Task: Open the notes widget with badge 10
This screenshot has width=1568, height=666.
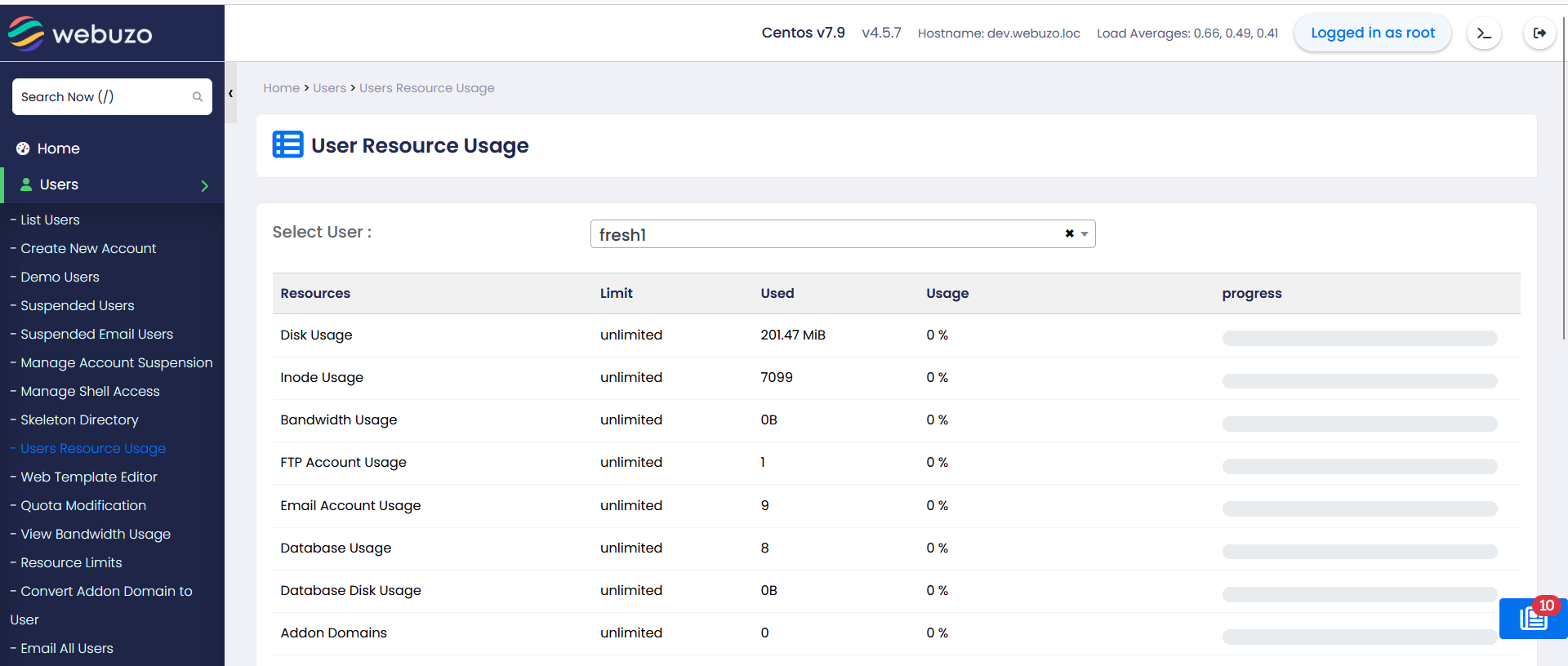Action: tap(1533, 619)
